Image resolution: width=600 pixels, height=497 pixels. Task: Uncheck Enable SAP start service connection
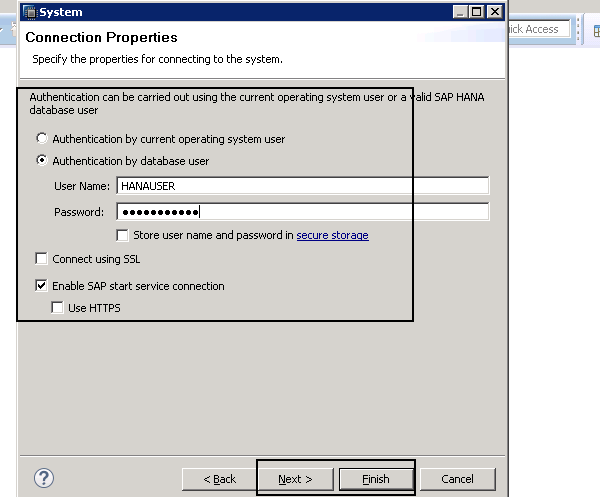pos(42,286)
